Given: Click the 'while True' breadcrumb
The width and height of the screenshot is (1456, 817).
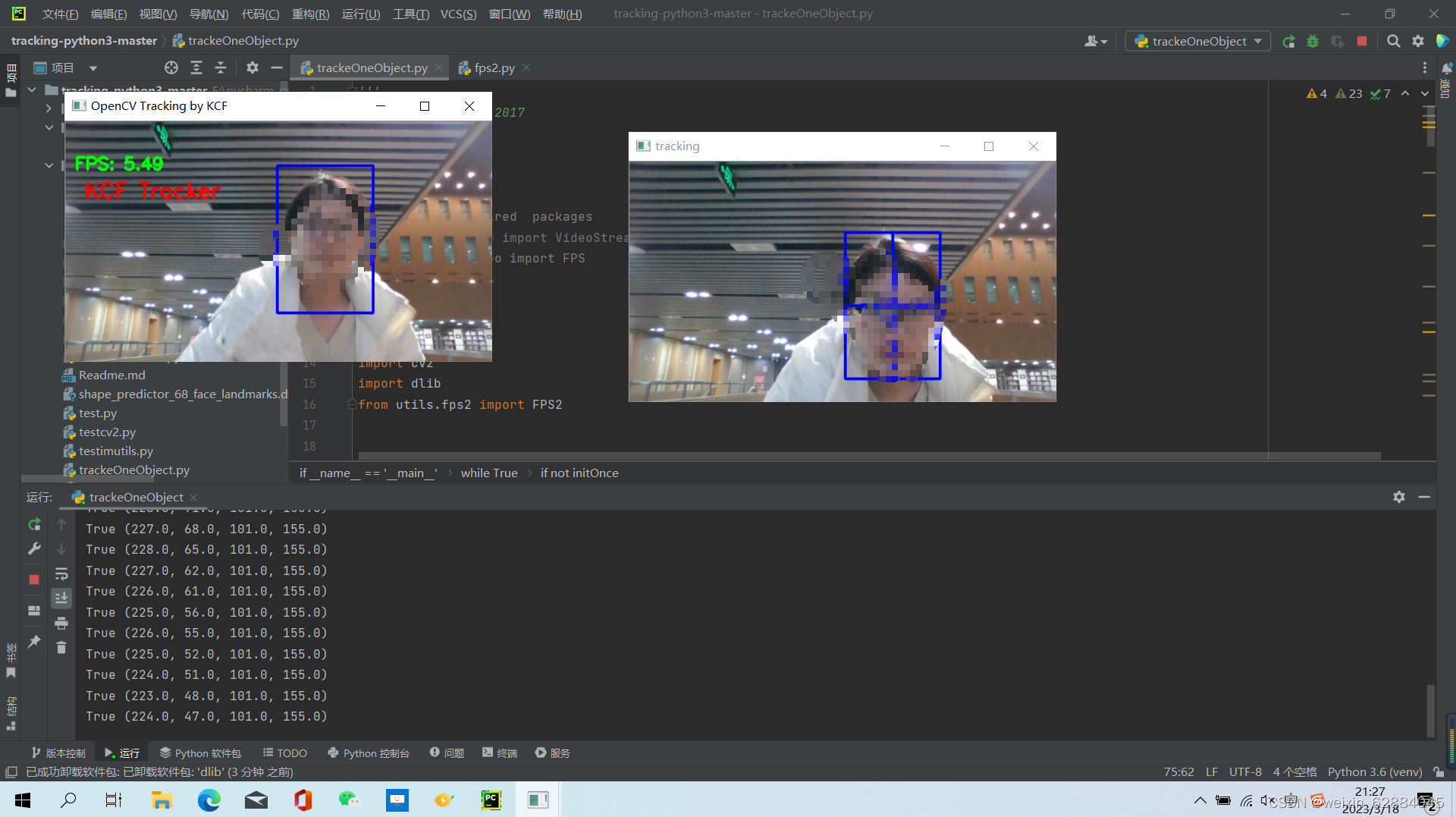Looking at the screenshot, I should 489,473.
